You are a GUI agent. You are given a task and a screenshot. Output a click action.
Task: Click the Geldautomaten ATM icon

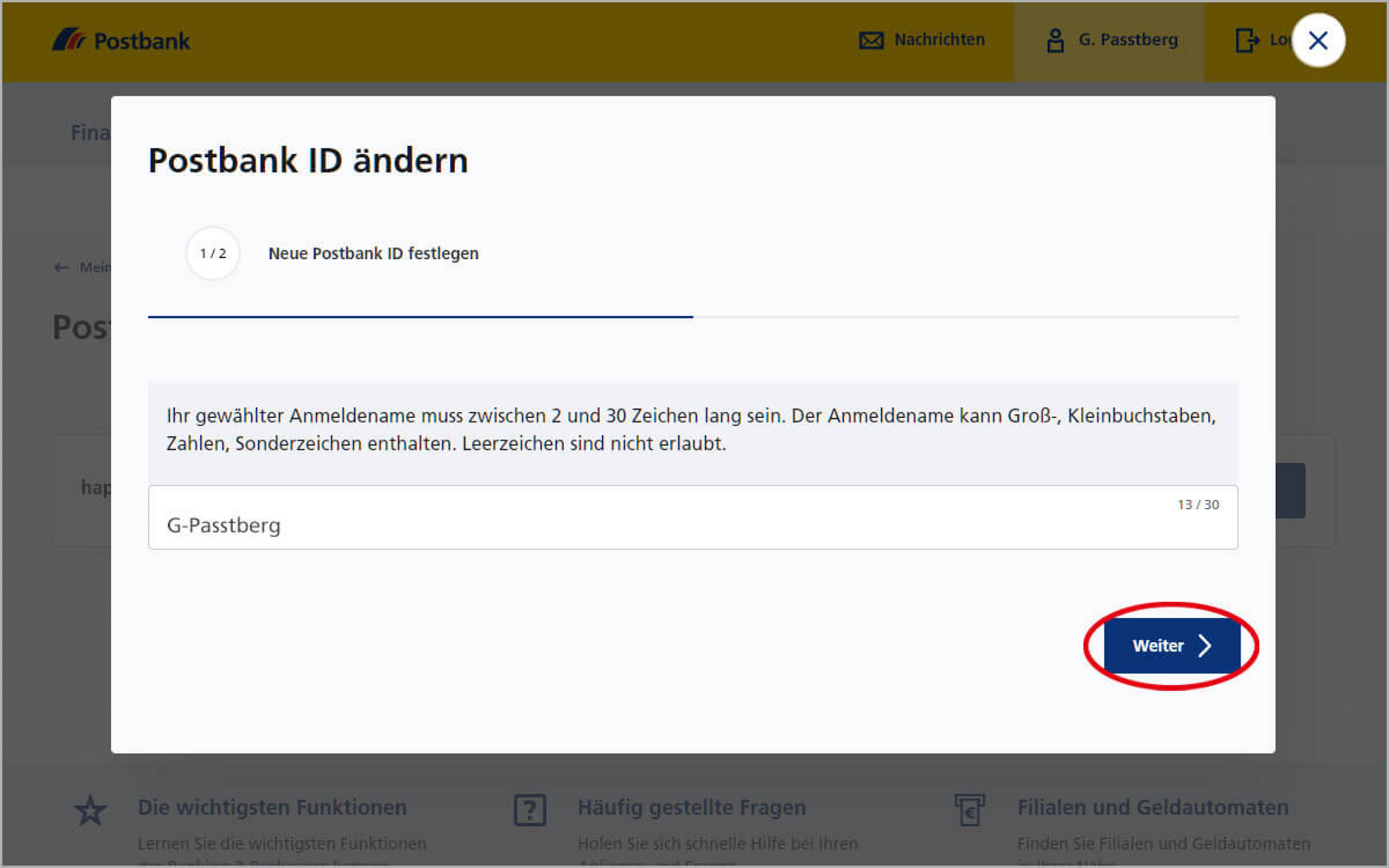click(970, 810)
